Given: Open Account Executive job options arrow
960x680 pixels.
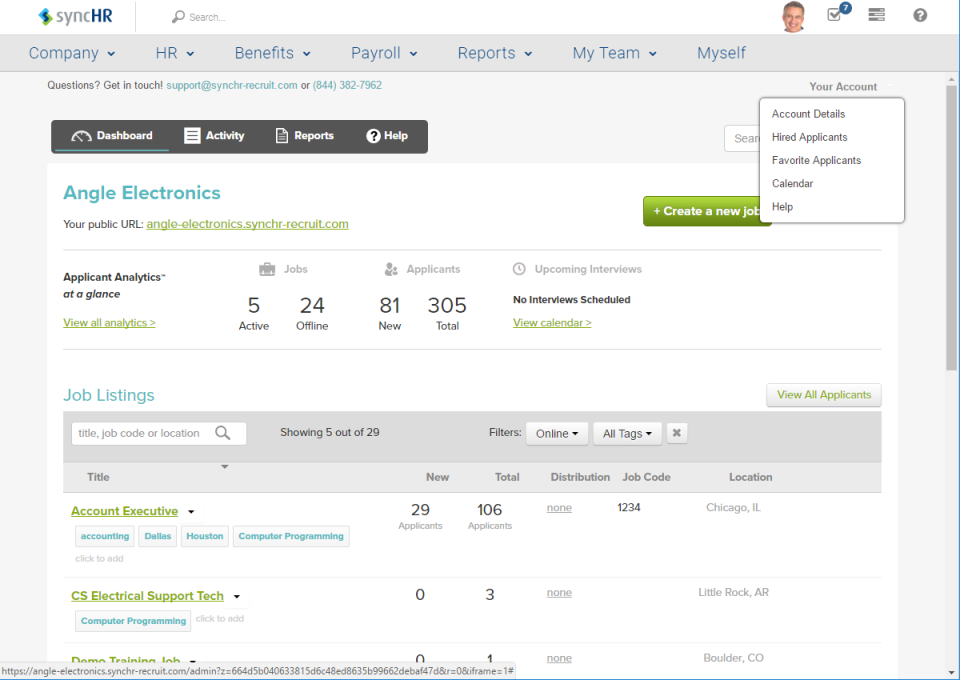Looking at the screenshot, I should coord(191,512).
